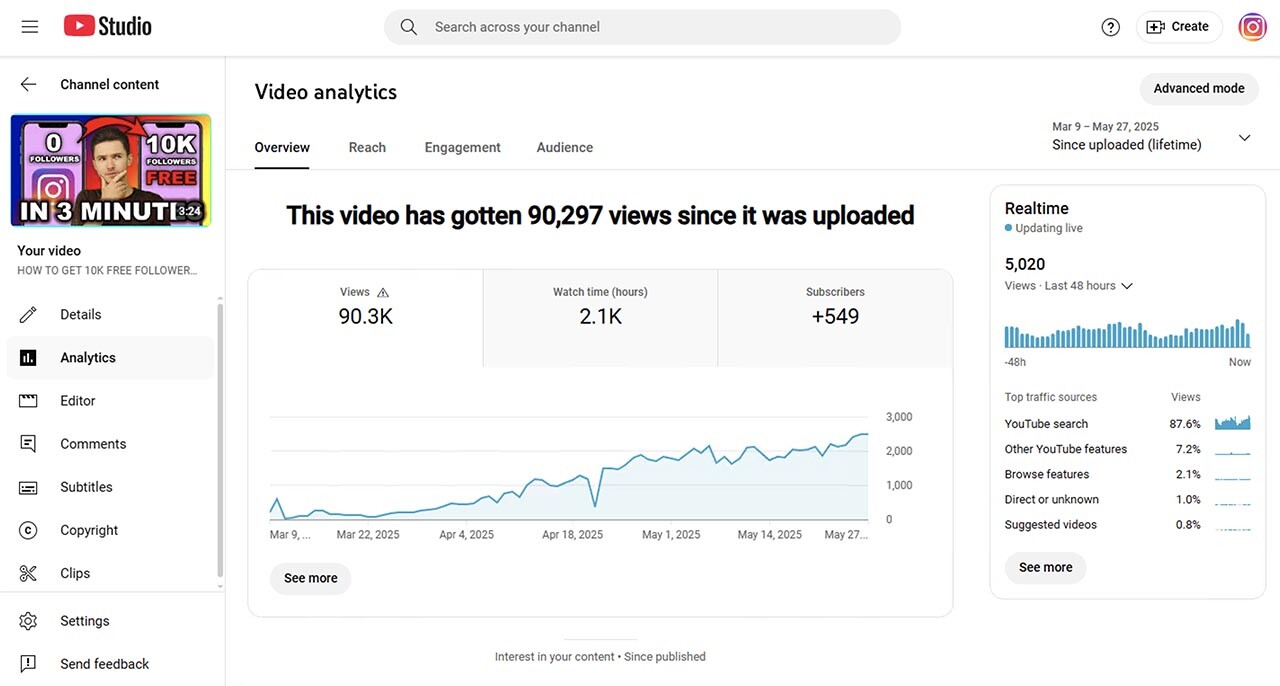Viewport: 1280px width, 686px height.
Task: Click the Create button
Action: pos(1177,27)
